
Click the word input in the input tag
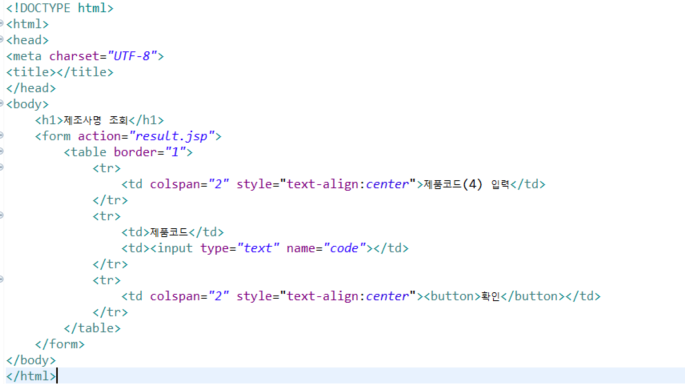pos(175,248)
